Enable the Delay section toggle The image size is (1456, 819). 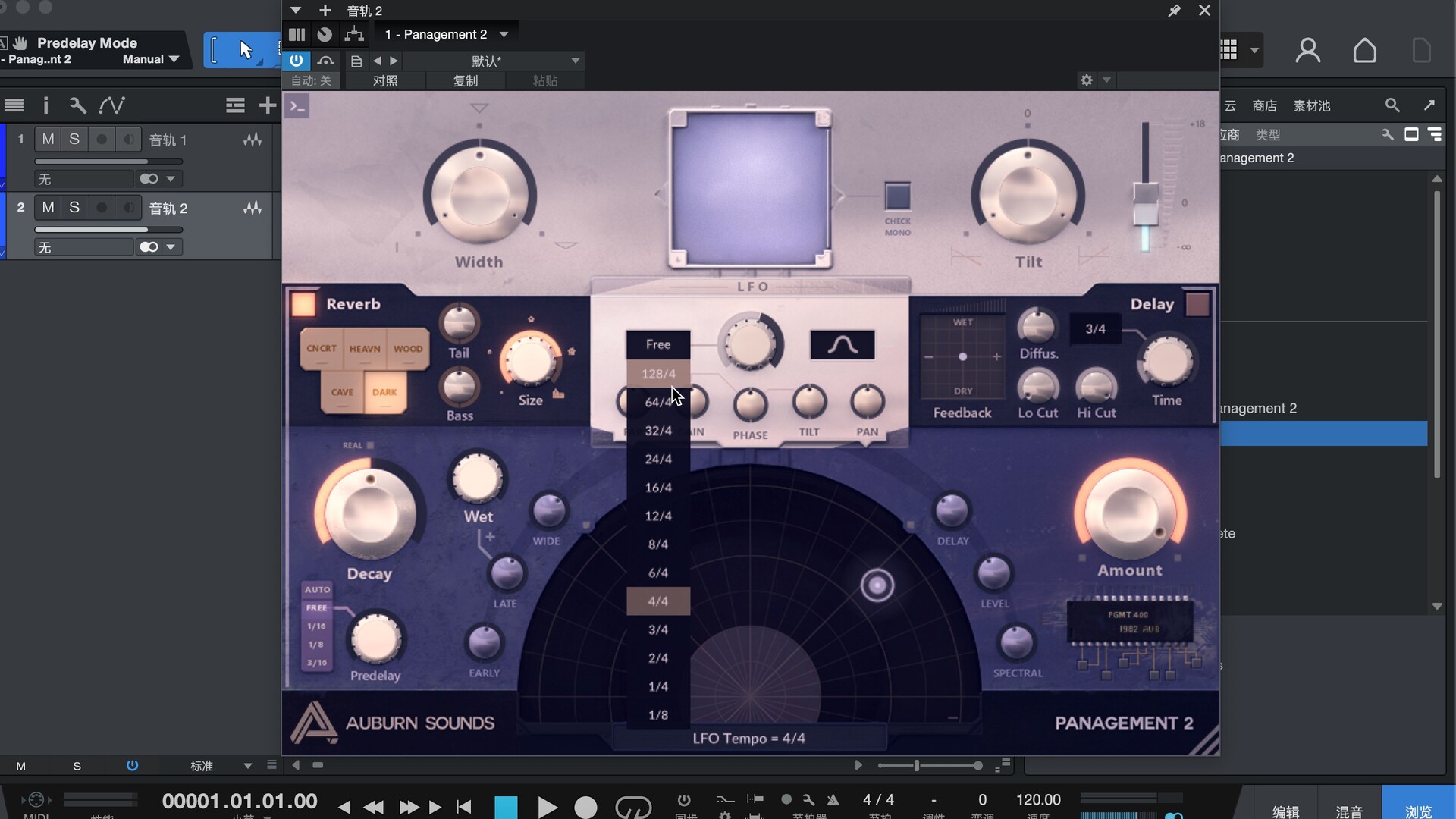[x=1197, y=305]
